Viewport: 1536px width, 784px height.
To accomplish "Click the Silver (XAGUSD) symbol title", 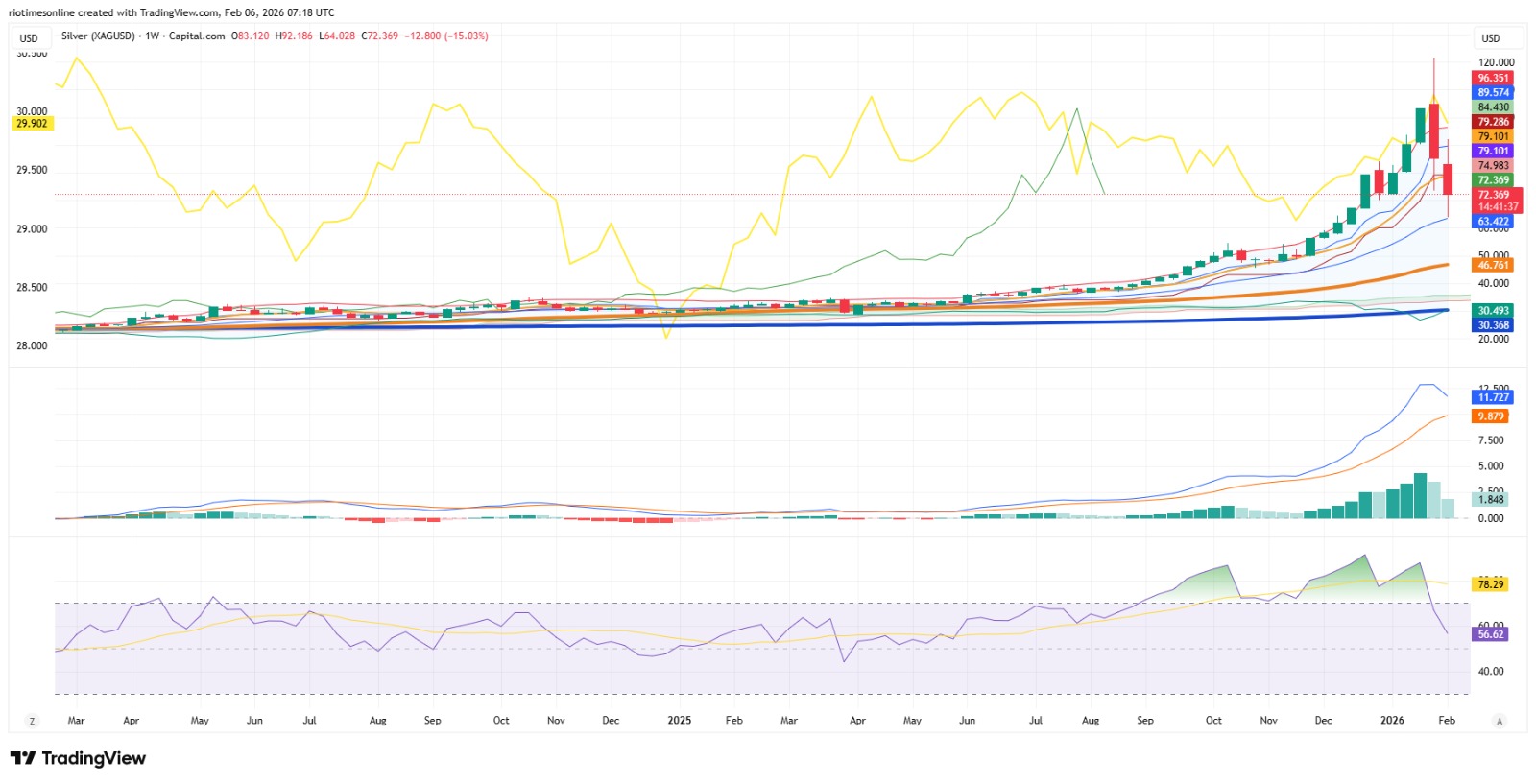I will point(98,36).
